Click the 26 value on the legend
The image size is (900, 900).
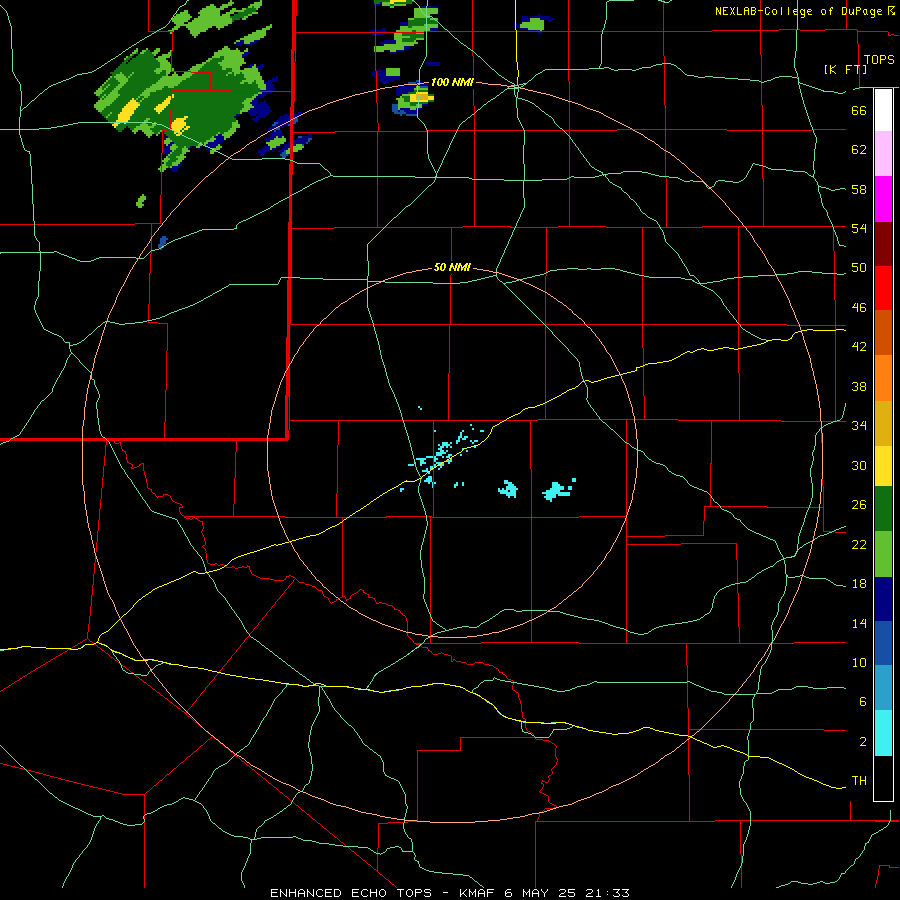point(859,505)
